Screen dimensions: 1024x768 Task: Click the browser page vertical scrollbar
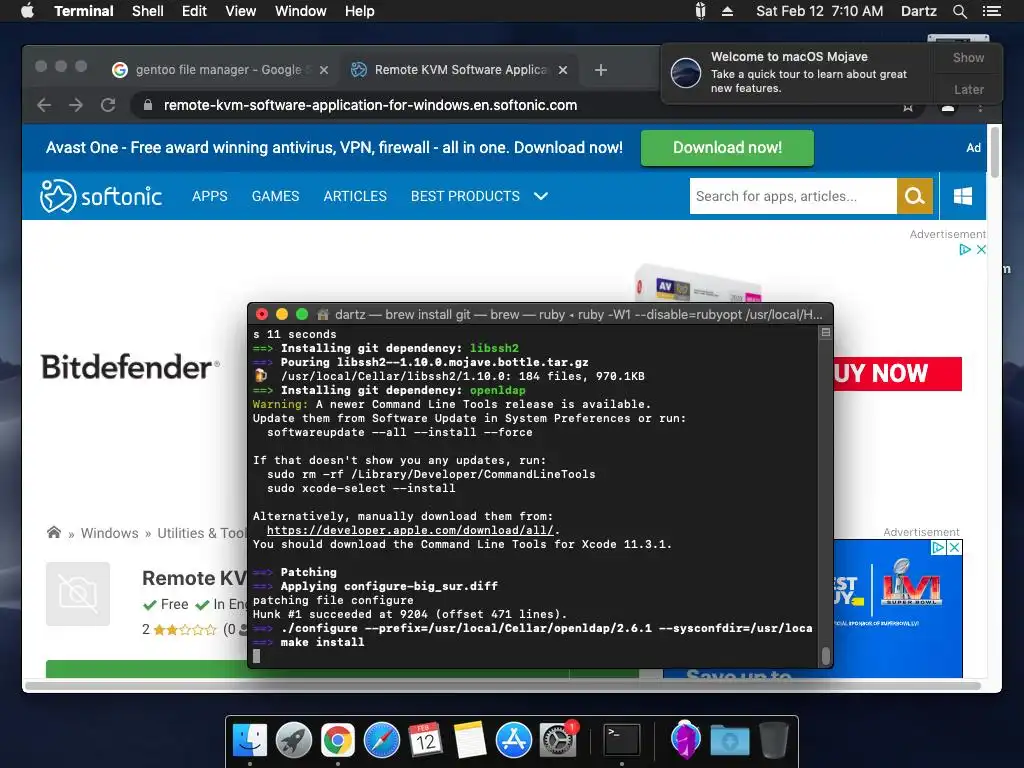[x=994, y=152]
